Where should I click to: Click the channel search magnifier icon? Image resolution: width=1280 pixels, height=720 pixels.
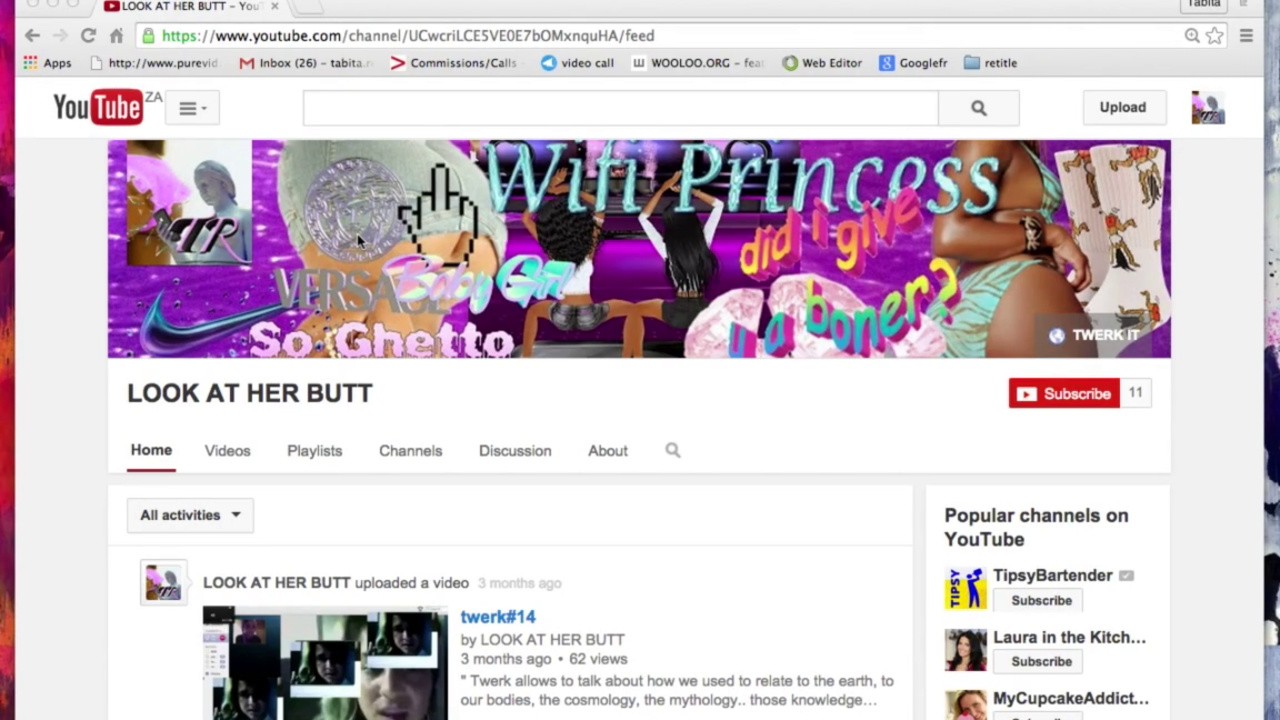tap(673, 451)
